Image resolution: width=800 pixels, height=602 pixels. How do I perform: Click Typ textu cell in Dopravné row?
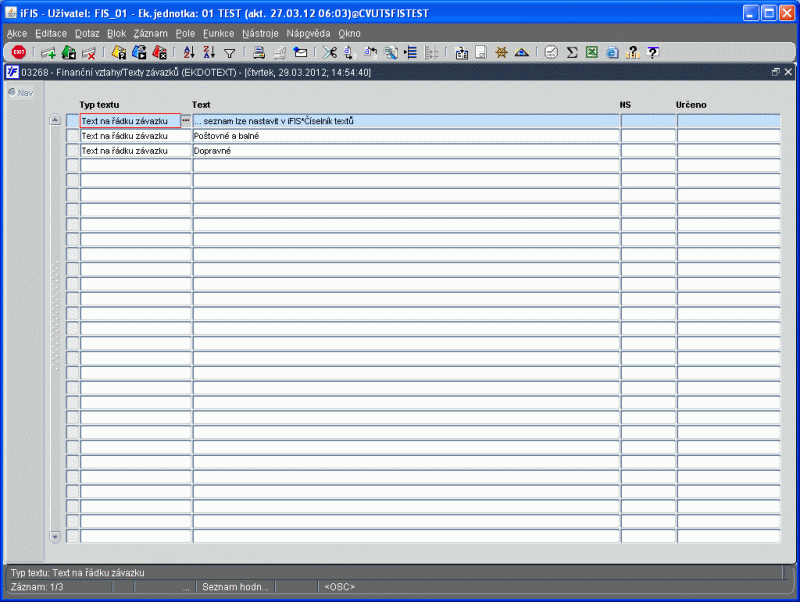click(135, 150)
